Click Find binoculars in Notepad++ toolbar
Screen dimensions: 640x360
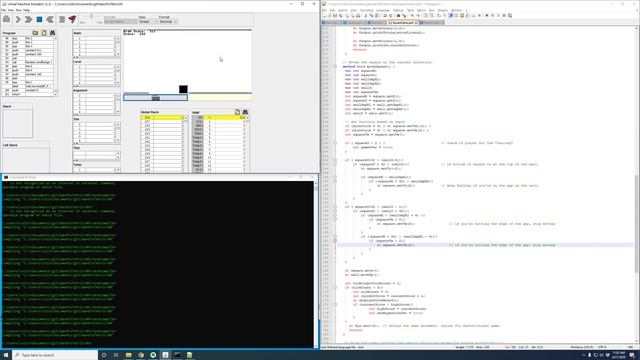(x=398, y=16)
